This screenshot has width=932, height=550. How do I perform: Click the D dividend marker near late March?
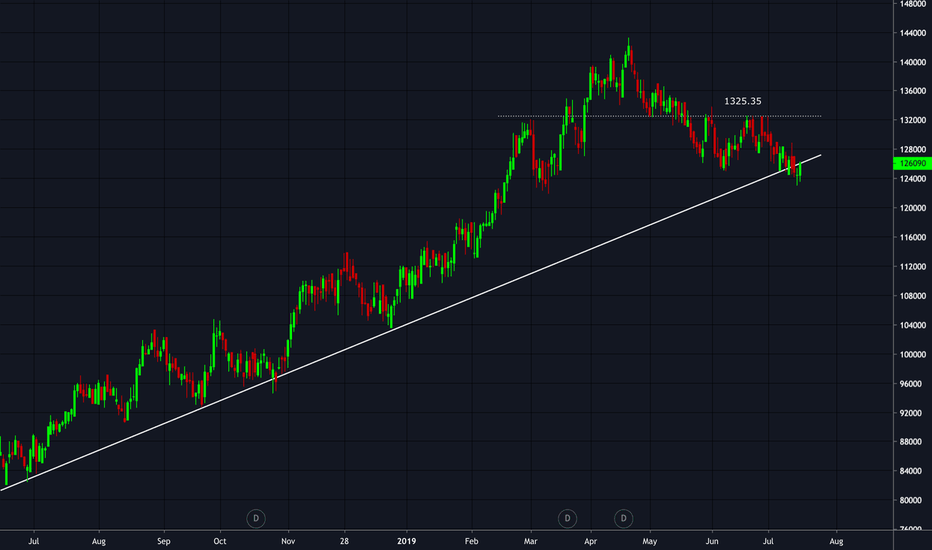click(567, 518)
